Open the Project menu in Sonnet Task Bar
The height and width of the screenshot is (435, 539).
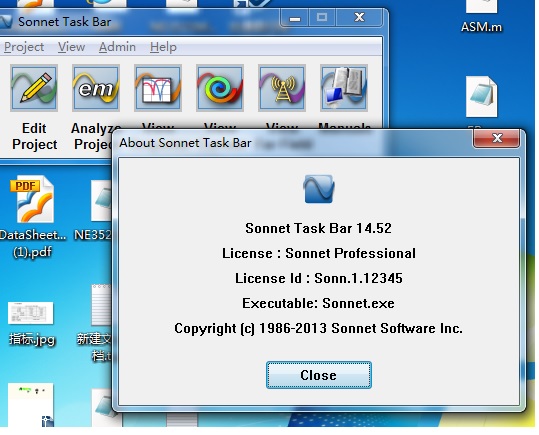coord(24,47)
